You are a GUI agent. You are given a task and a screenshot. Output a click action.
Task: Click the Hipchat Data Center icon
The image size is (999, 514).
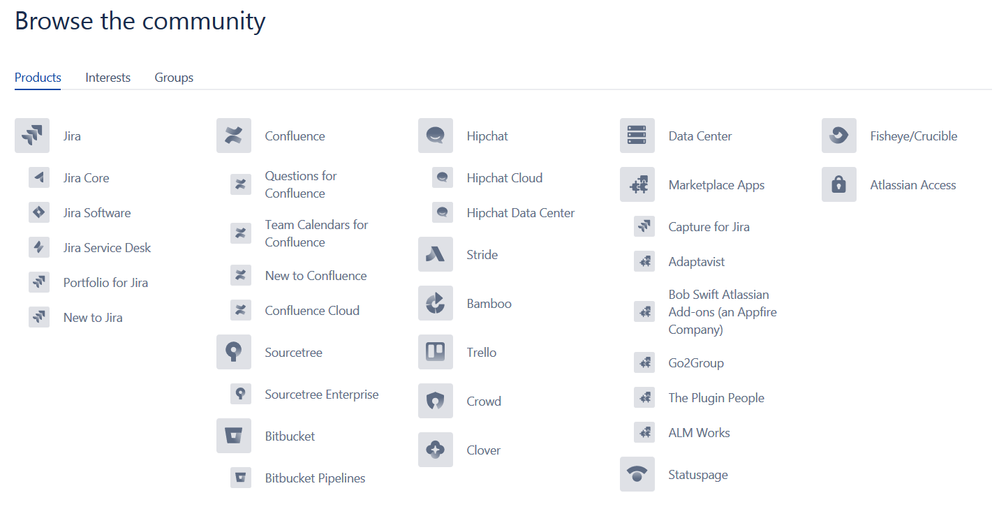click(x=443, y=213)
